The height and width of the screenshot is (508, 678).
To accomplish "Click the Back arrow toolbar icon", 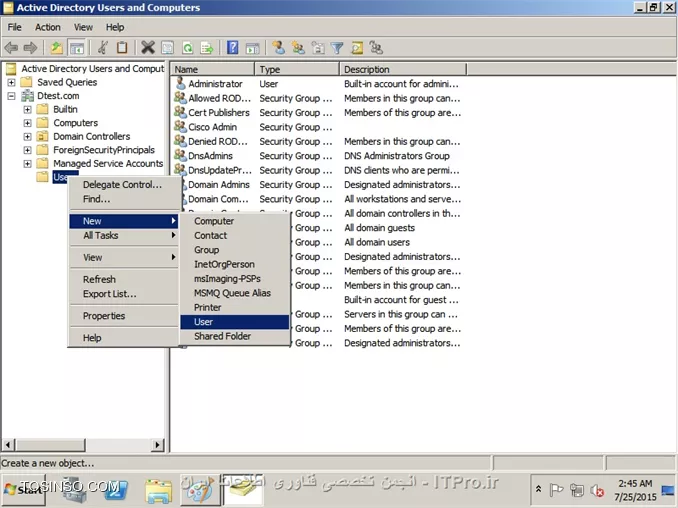I will coord(11,48).
